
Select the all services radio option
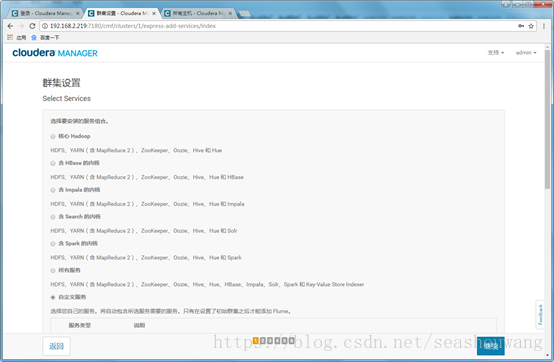pos(53,271)
